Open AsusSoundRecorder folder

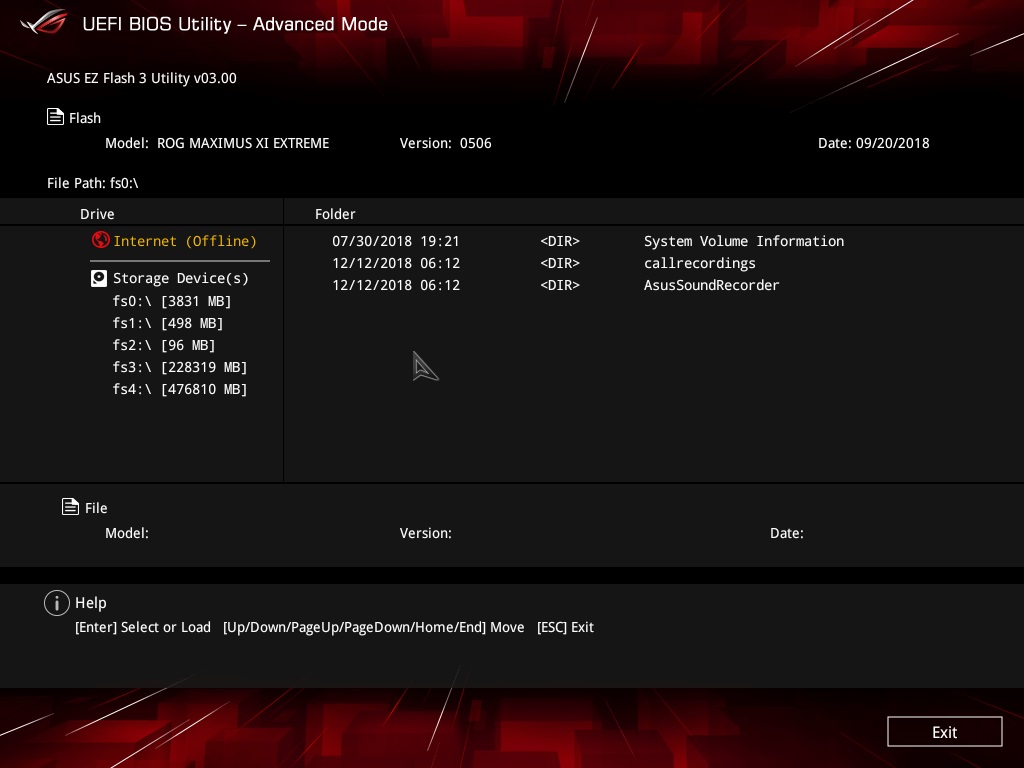[x=711, y=285]
